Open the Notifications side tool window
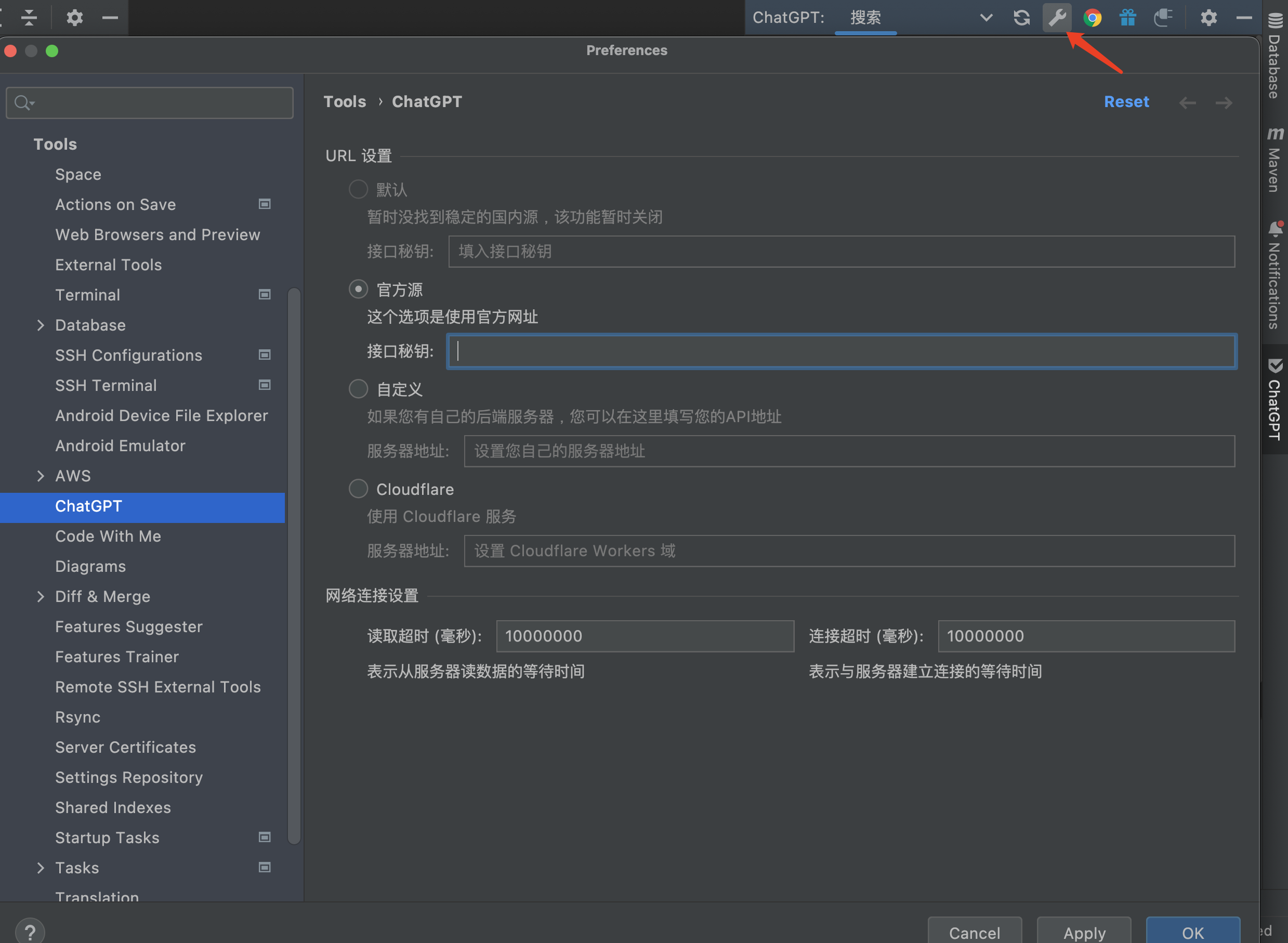This screenshot has height=943, width=1288. [1275, 275]
